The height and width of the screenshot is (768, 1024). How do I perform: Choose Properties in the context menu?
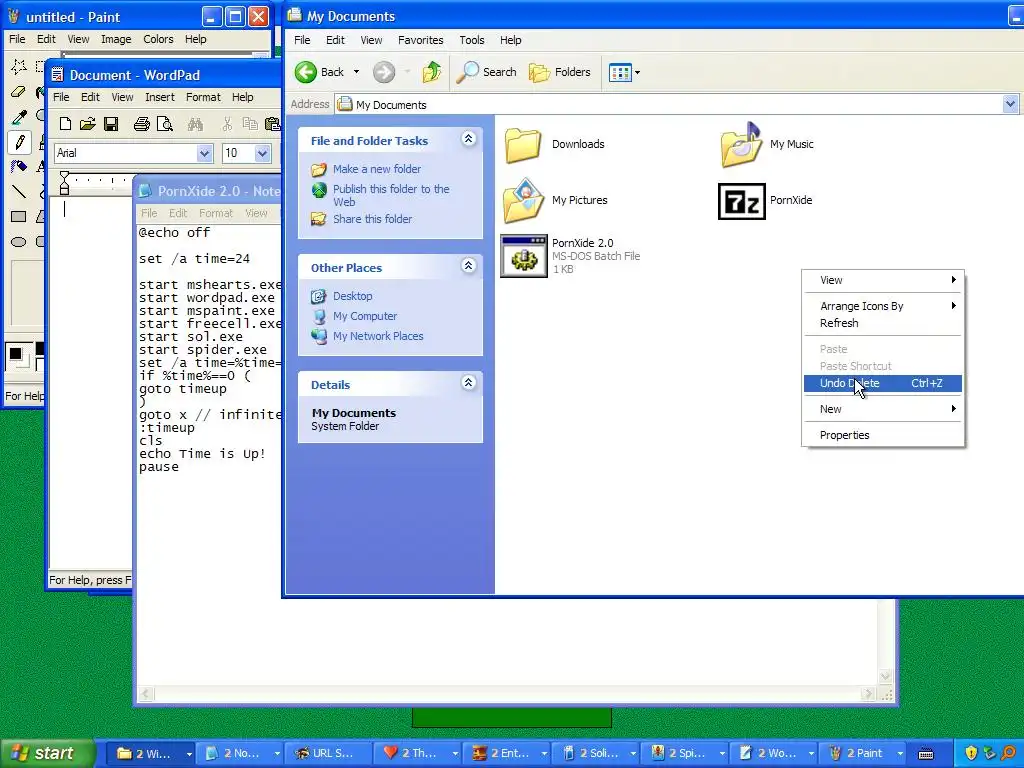tap(883, 435)
